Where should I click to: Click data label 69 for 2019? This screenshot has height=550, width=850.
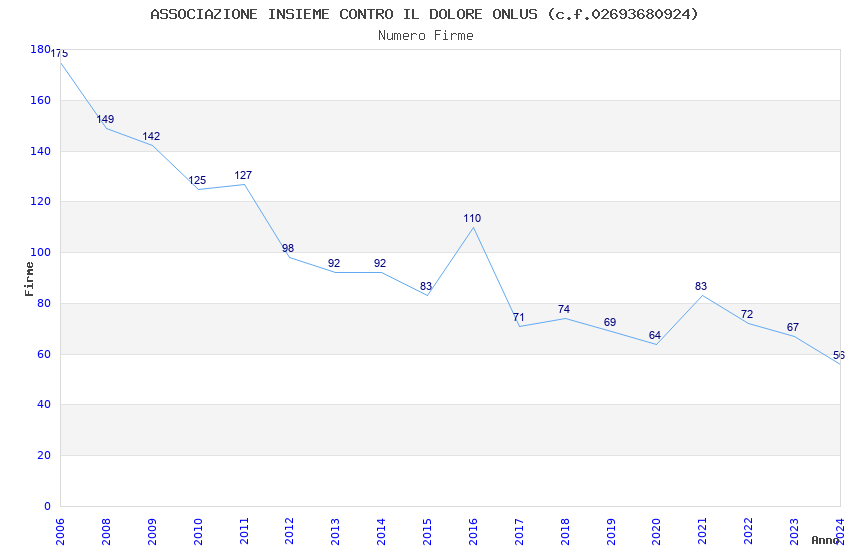point(610,322)
